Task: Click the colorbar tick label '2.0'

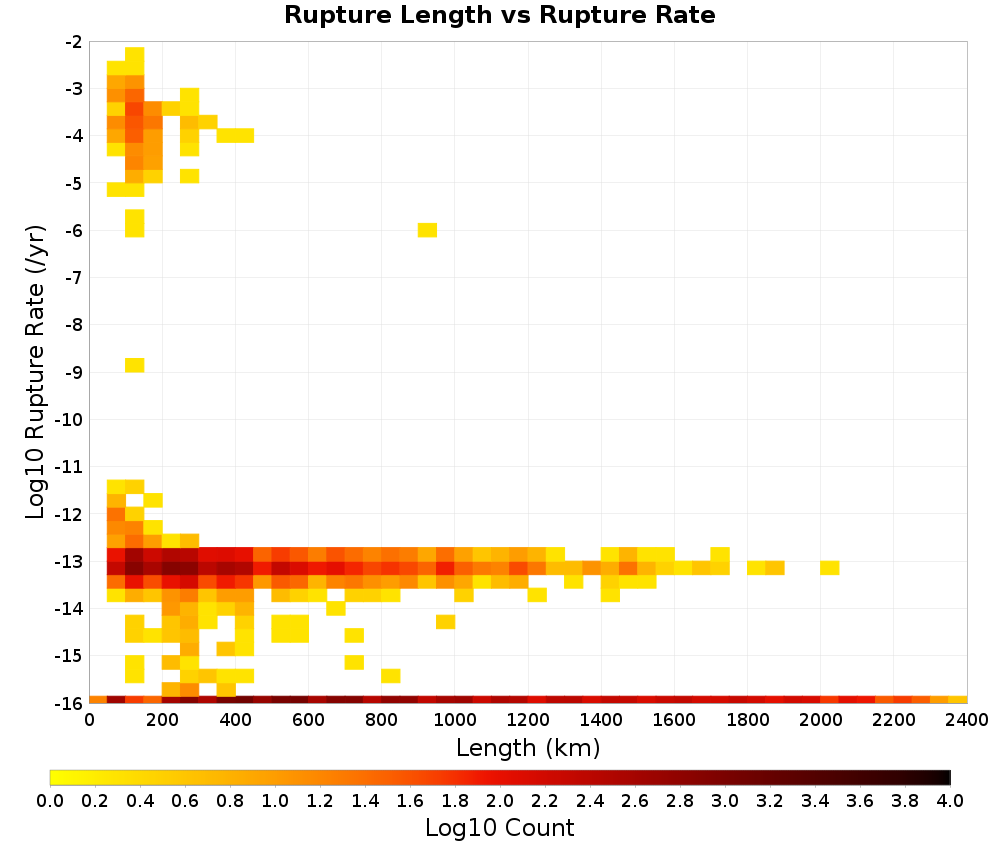Action: [x=500, y=801]
